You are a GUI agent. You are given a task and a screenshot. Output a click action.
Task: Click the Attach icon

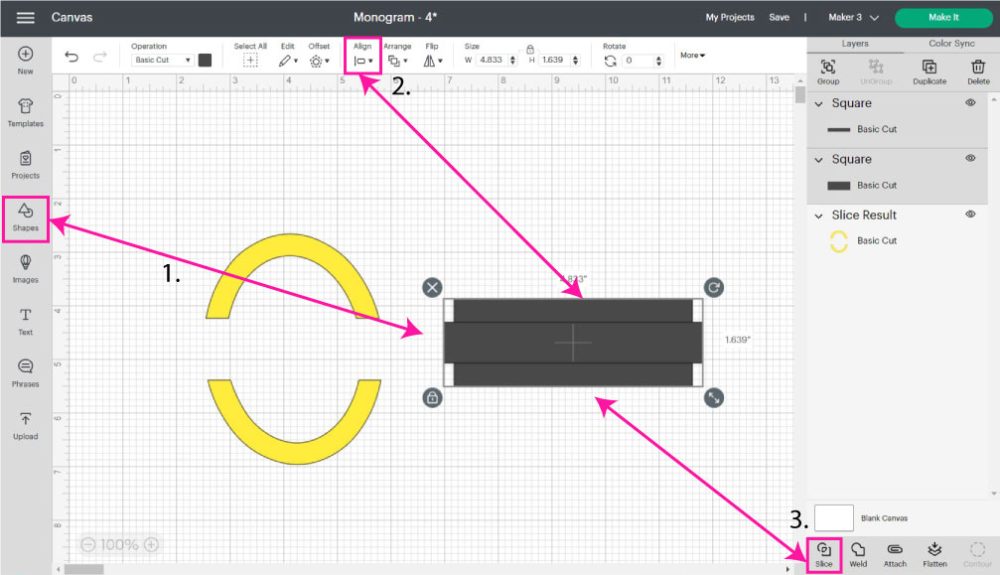(895, 552)
